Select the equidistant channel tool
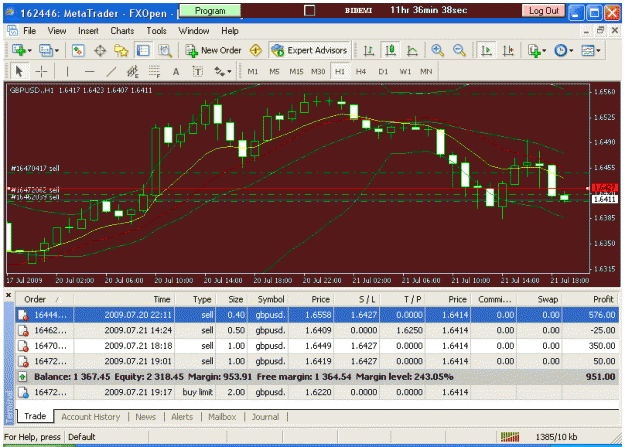Screen dimensions: 625x447 tap(132, 71)
